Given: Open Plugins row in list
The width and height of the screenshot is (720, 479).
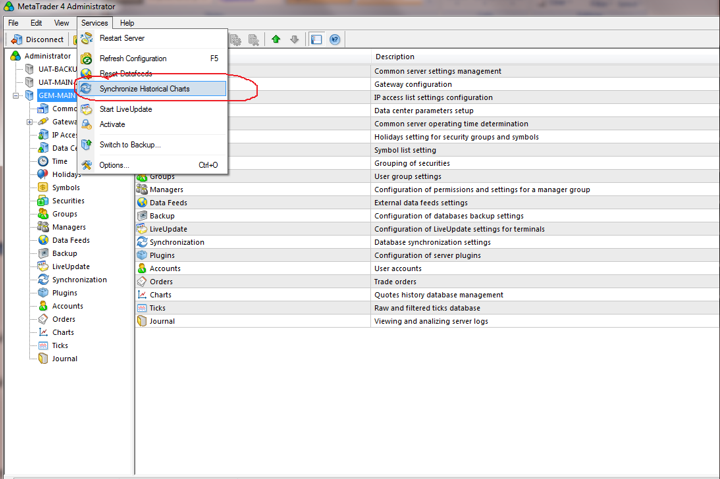Looking at the screenshot, I should point(427,255).
